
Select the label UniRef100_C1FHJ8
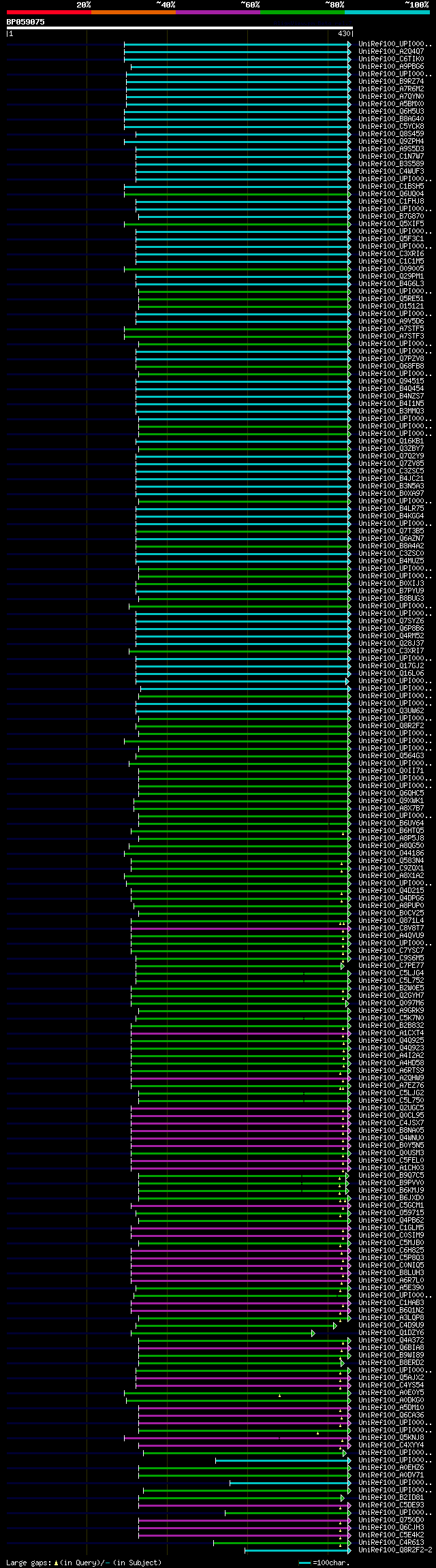coord(391,202)
